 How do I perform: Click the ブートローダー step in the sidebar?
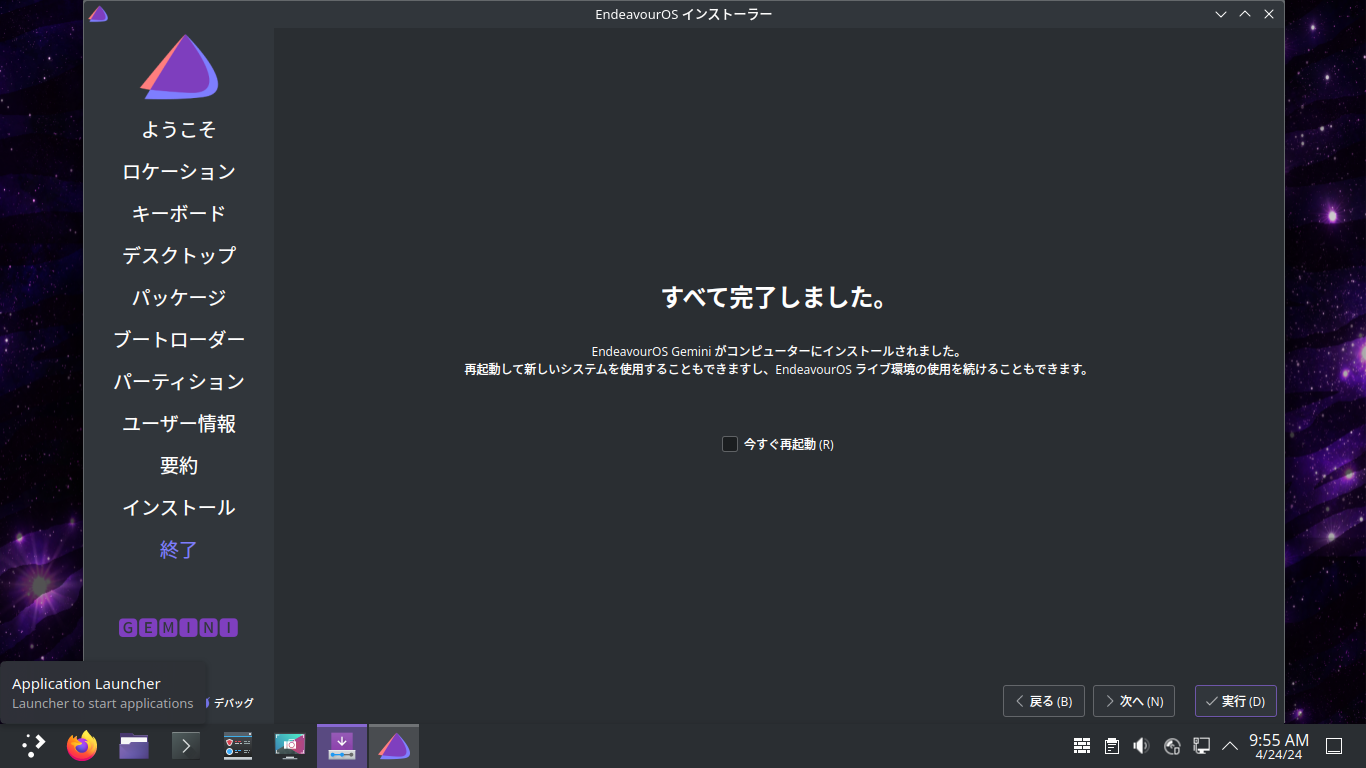point(179,340)
